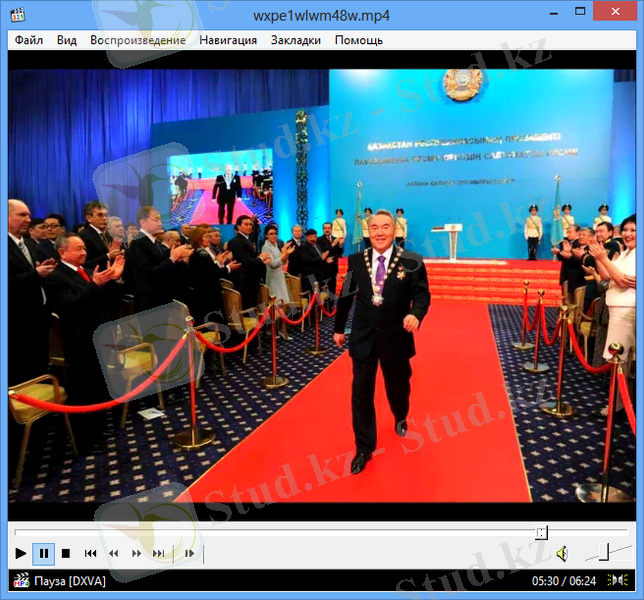
Task: Open the Файл menu
Action: (29, 40)
